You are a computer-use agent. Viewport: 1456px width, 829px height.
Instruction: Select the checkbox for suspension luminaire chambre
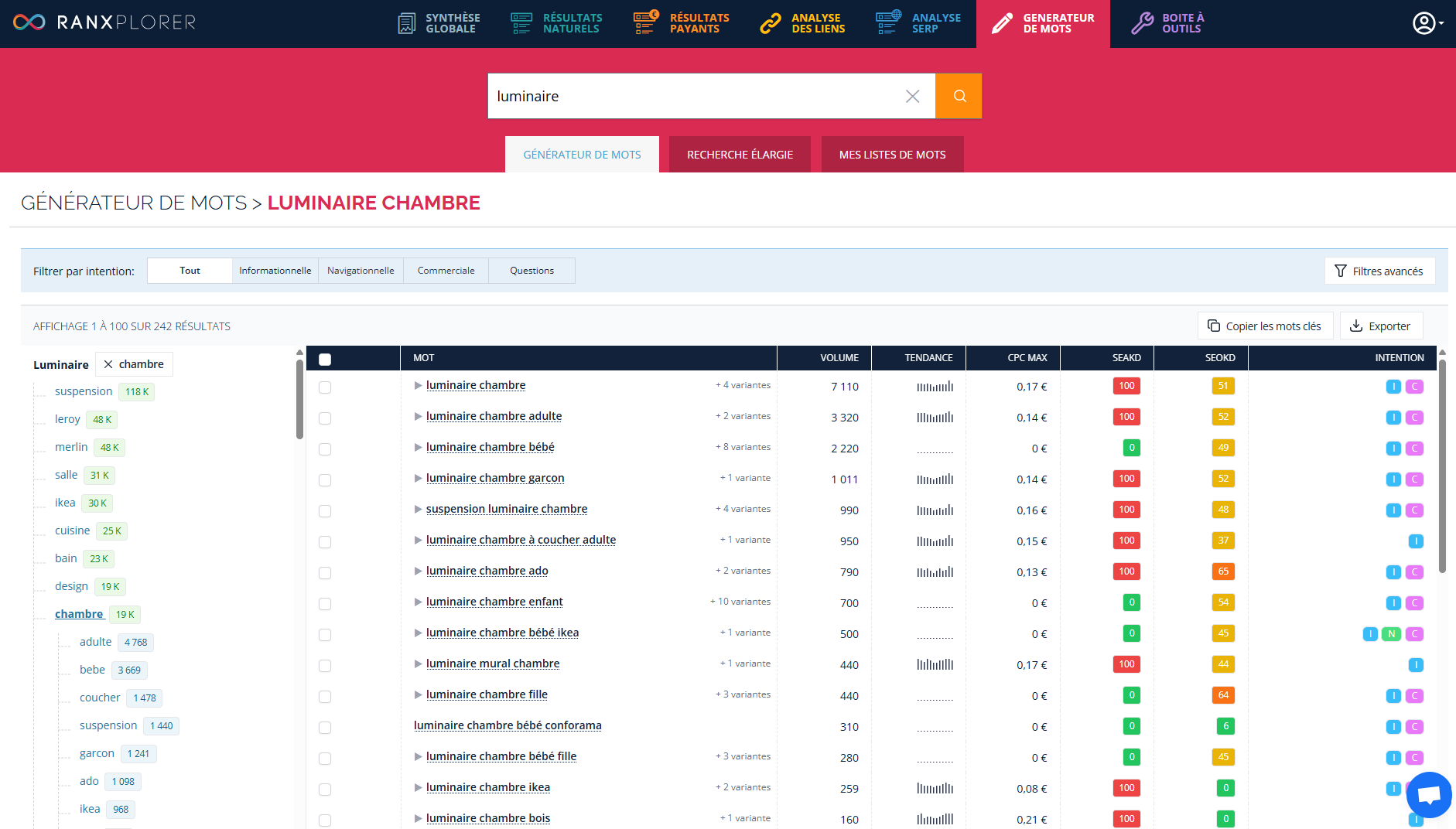coord(325,511)
